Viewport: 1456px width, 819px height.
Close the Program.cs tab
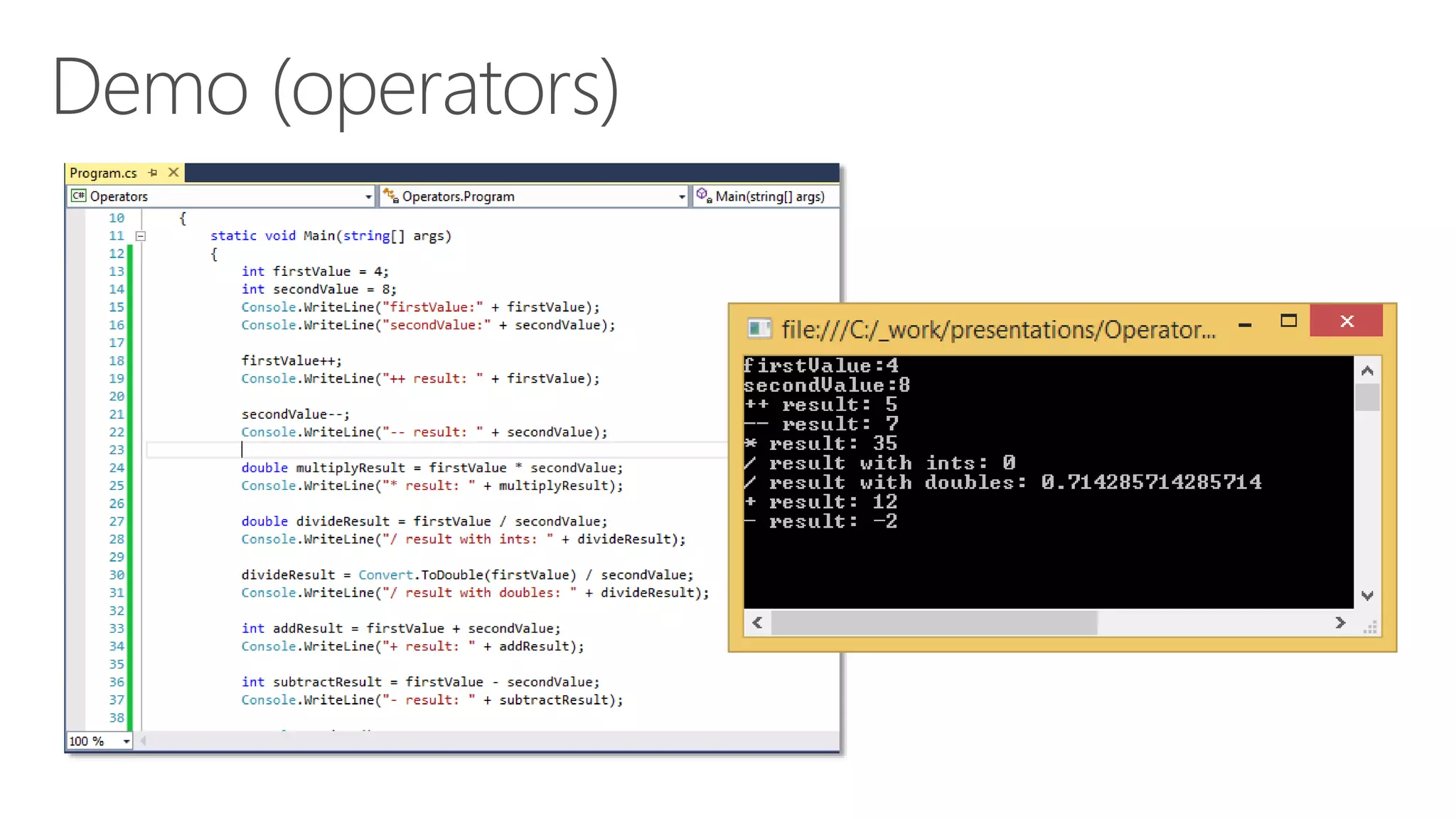tap(173, 173)
